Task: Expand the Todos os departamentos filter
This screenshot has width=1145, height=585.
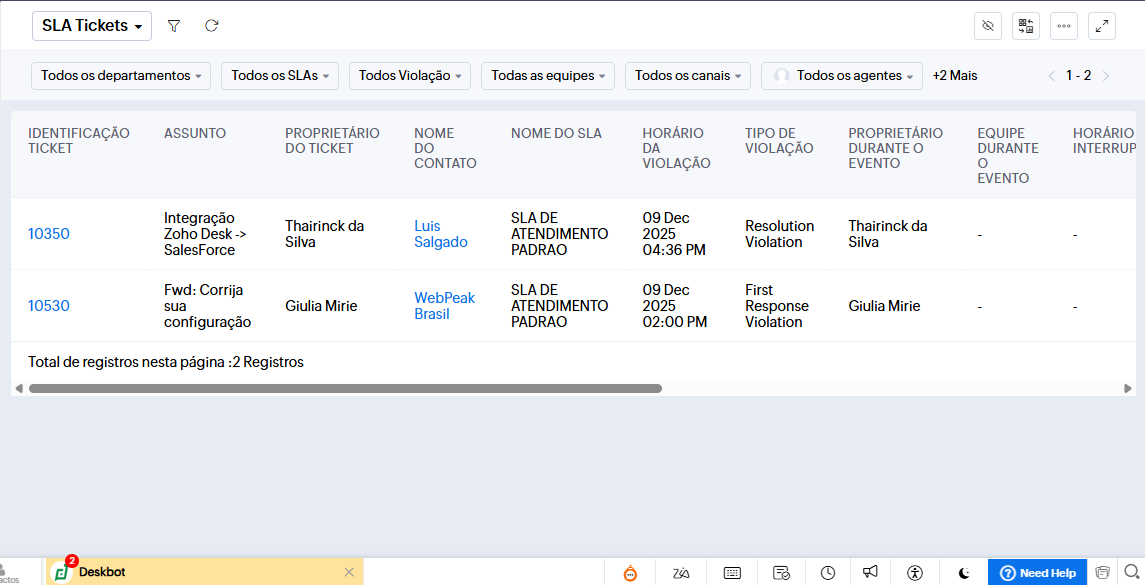Action: pos(121,76)
